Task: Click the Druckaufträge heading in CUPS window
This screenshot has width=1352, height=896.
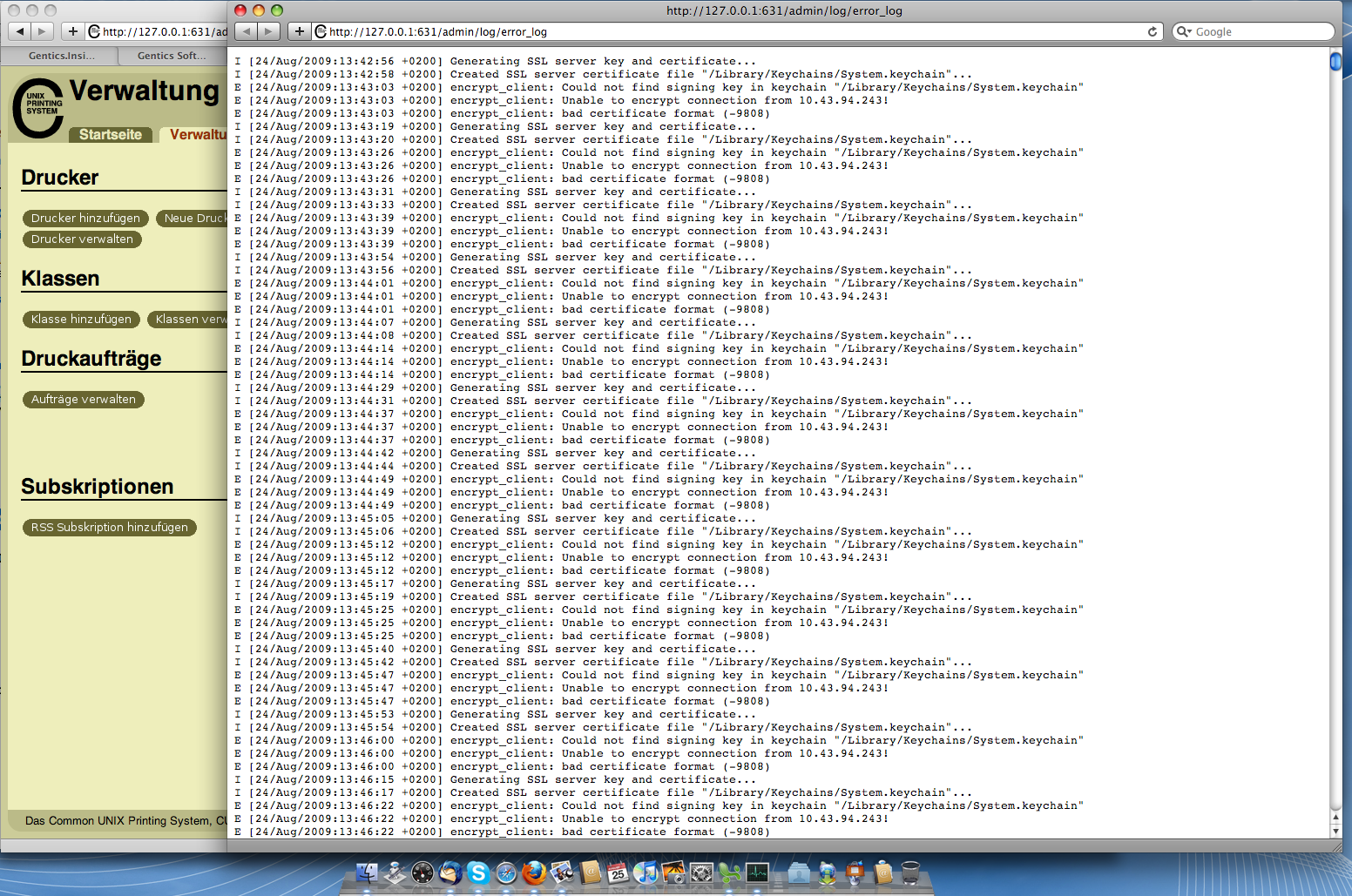Action: click(91, 359)
